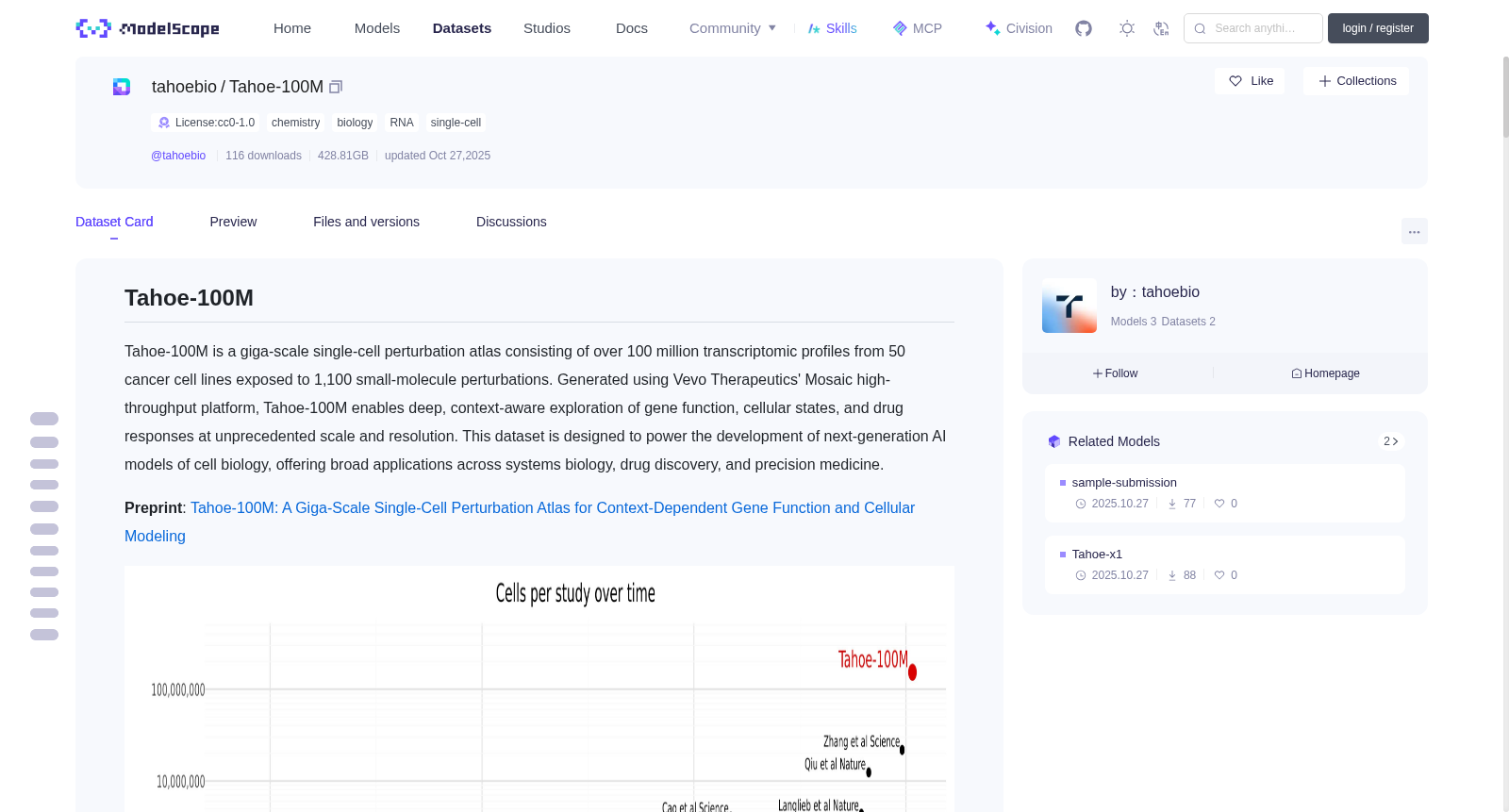Open the Models menu item
Screen dimensions: 1509x812
coord(377,28)
